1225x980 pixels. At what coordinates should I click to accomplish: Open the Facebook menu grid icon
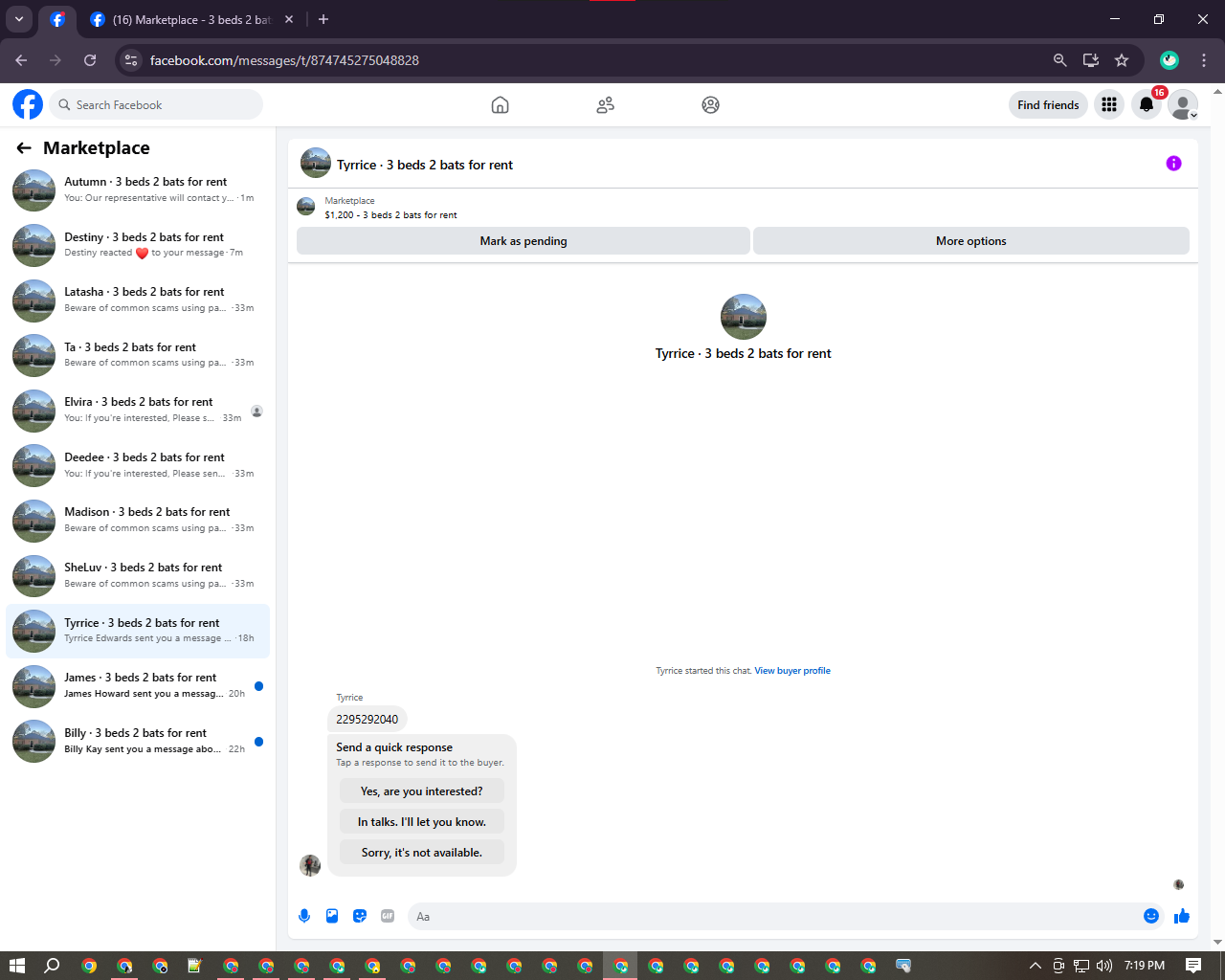point(1109,105)
